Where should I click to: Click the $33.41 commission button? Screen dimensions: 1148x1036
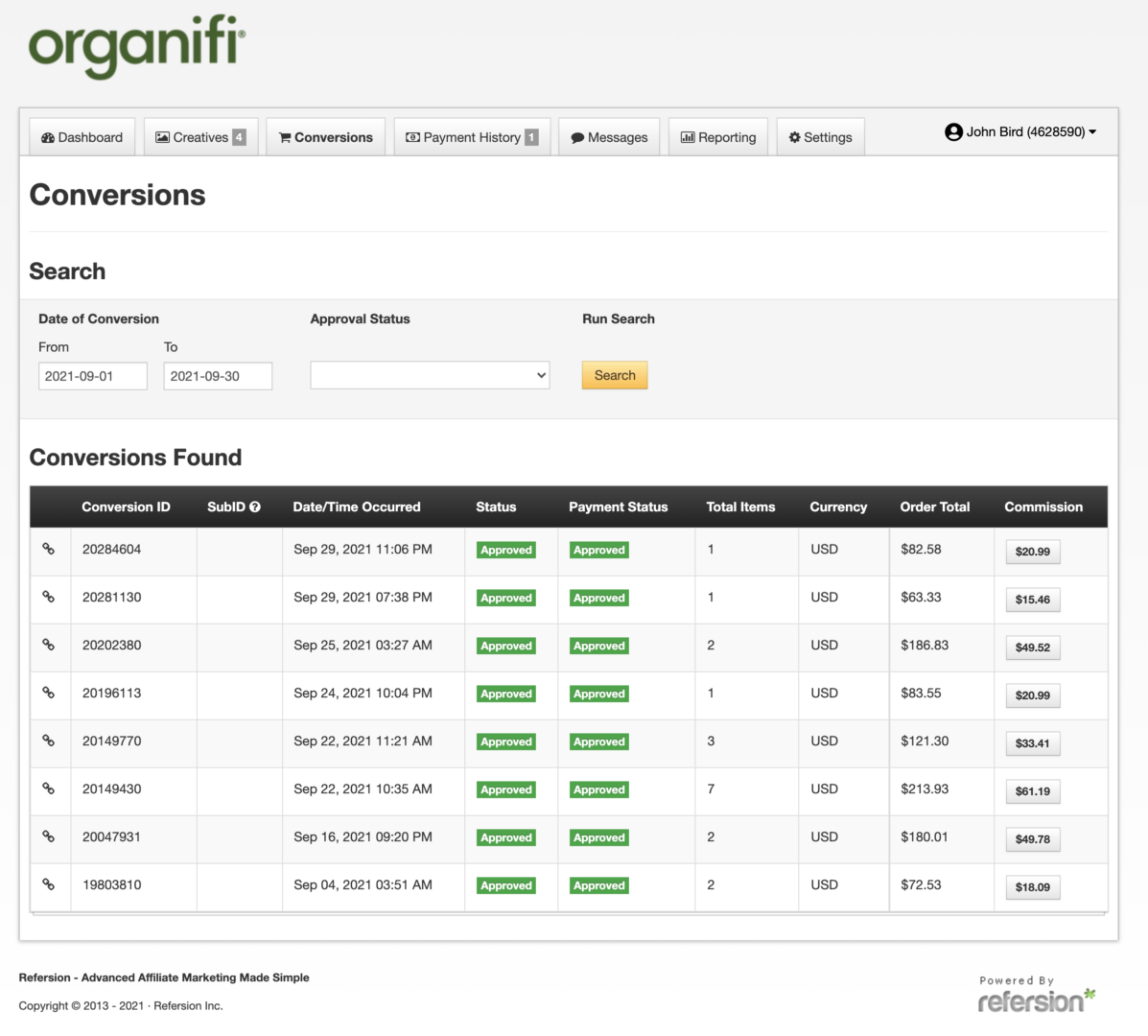[1032, 743]
